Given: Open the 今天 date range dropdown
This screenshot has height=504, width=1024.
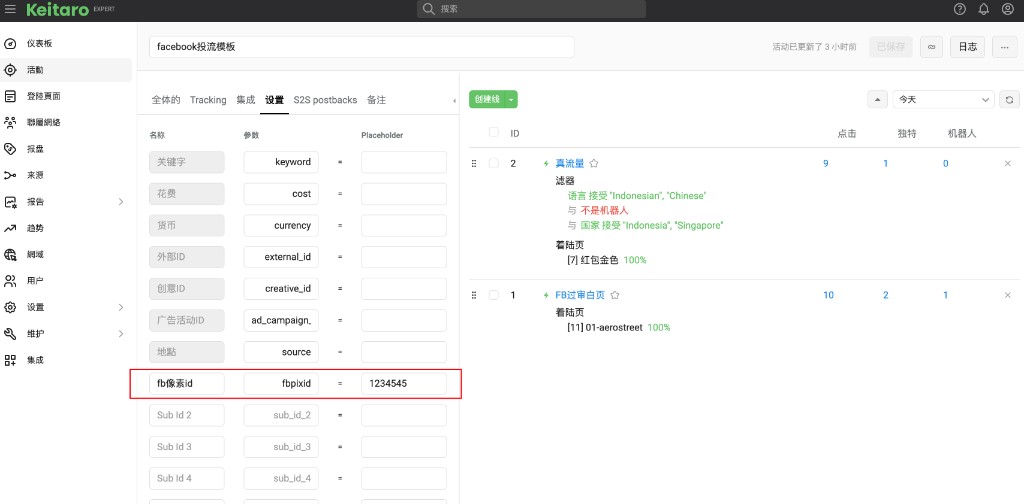Looking at the screenshot, I should [944, 100].
